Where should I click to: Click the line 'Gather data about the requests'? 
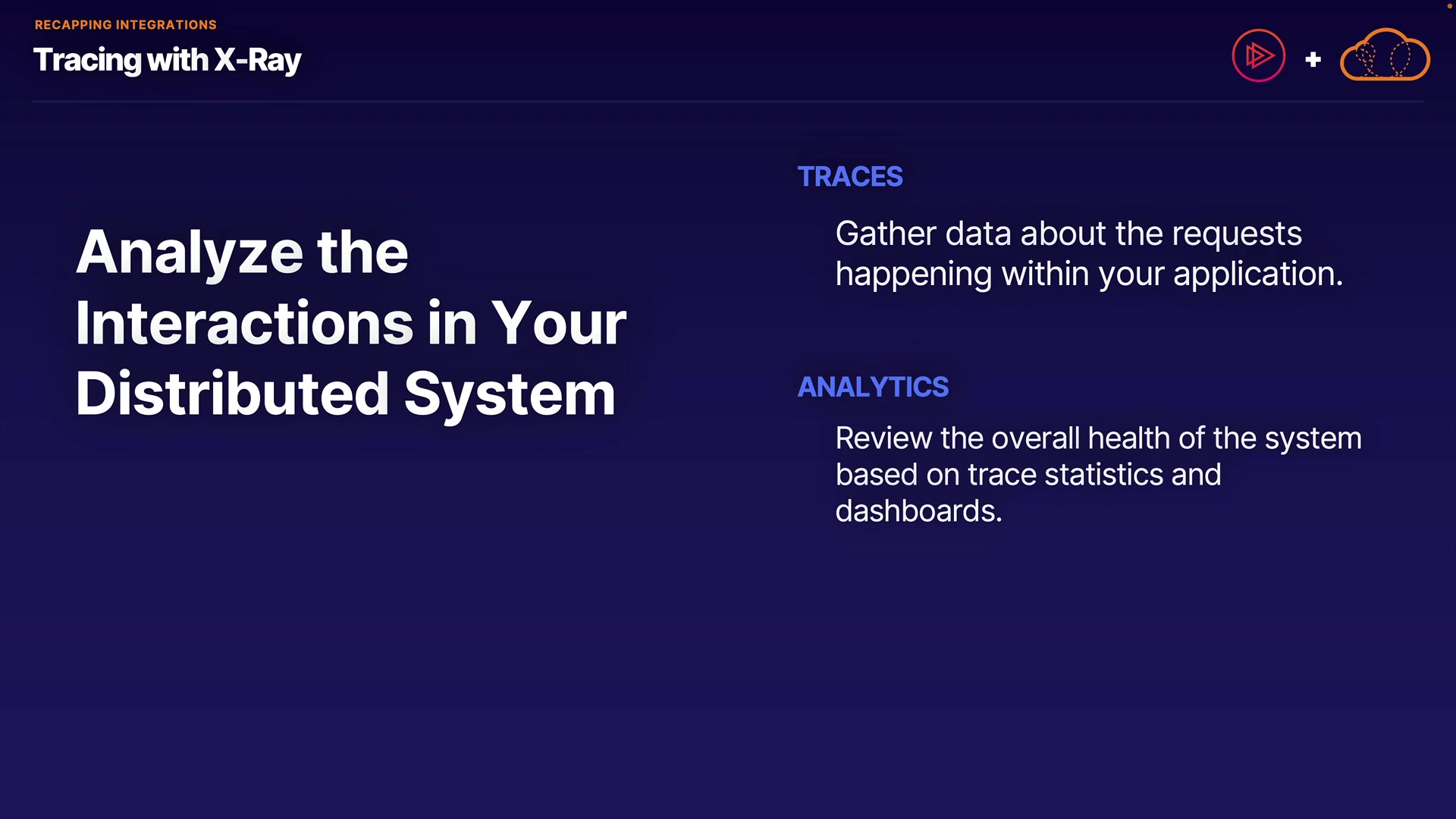tap(1068, 234)
